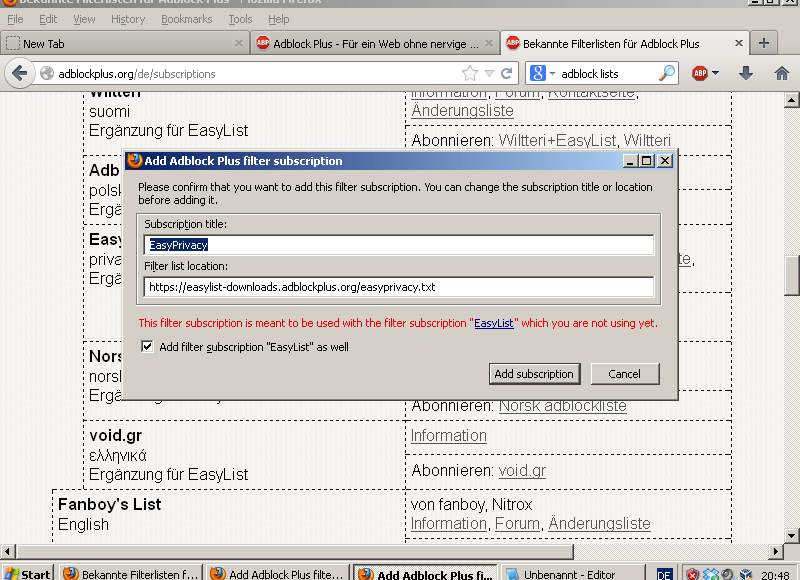Go to the Firefox home page icon
The height and width of the screenshot is (580, 800).
coord(781,73)
